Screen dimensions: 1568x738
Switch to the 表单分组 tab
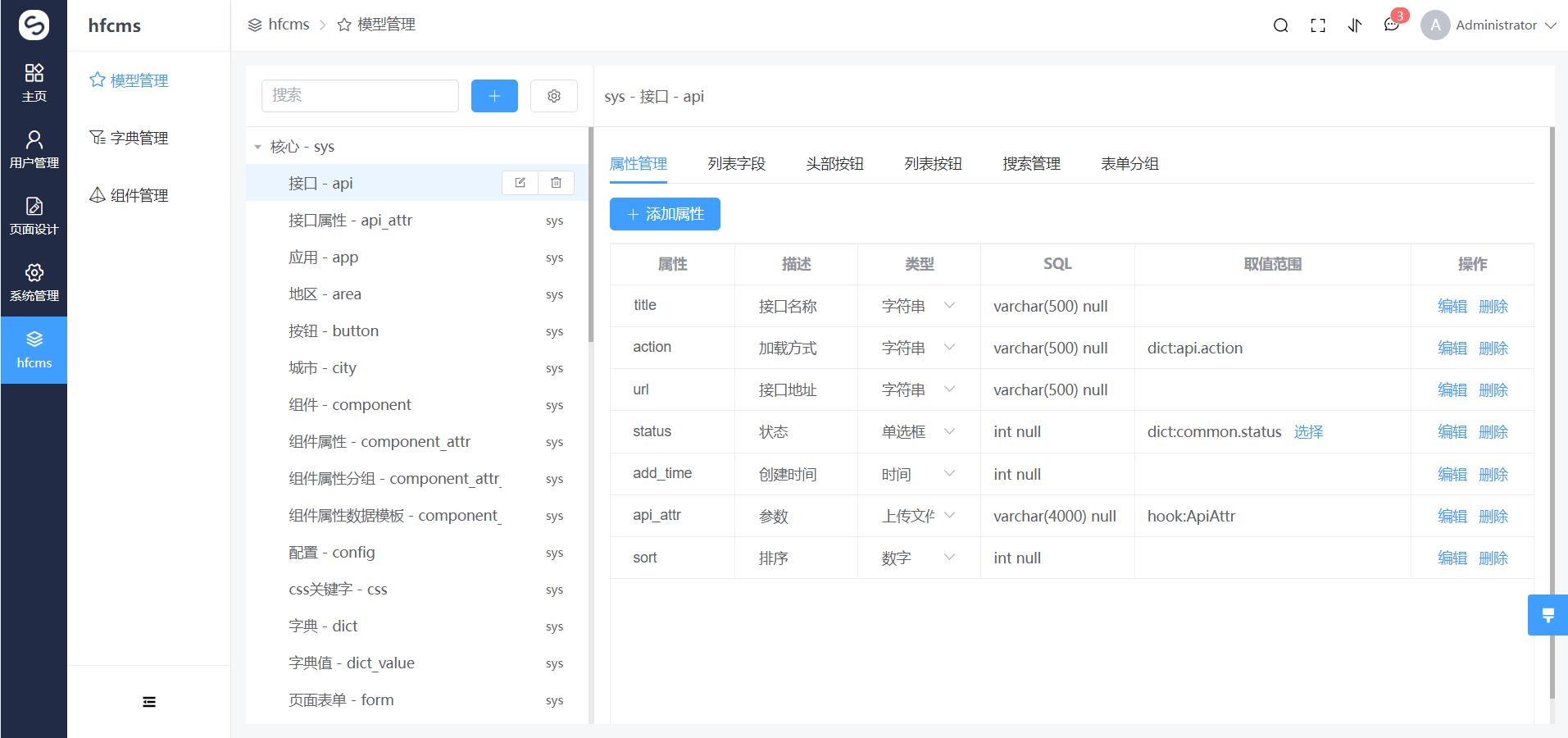[x=1130, y=164]
